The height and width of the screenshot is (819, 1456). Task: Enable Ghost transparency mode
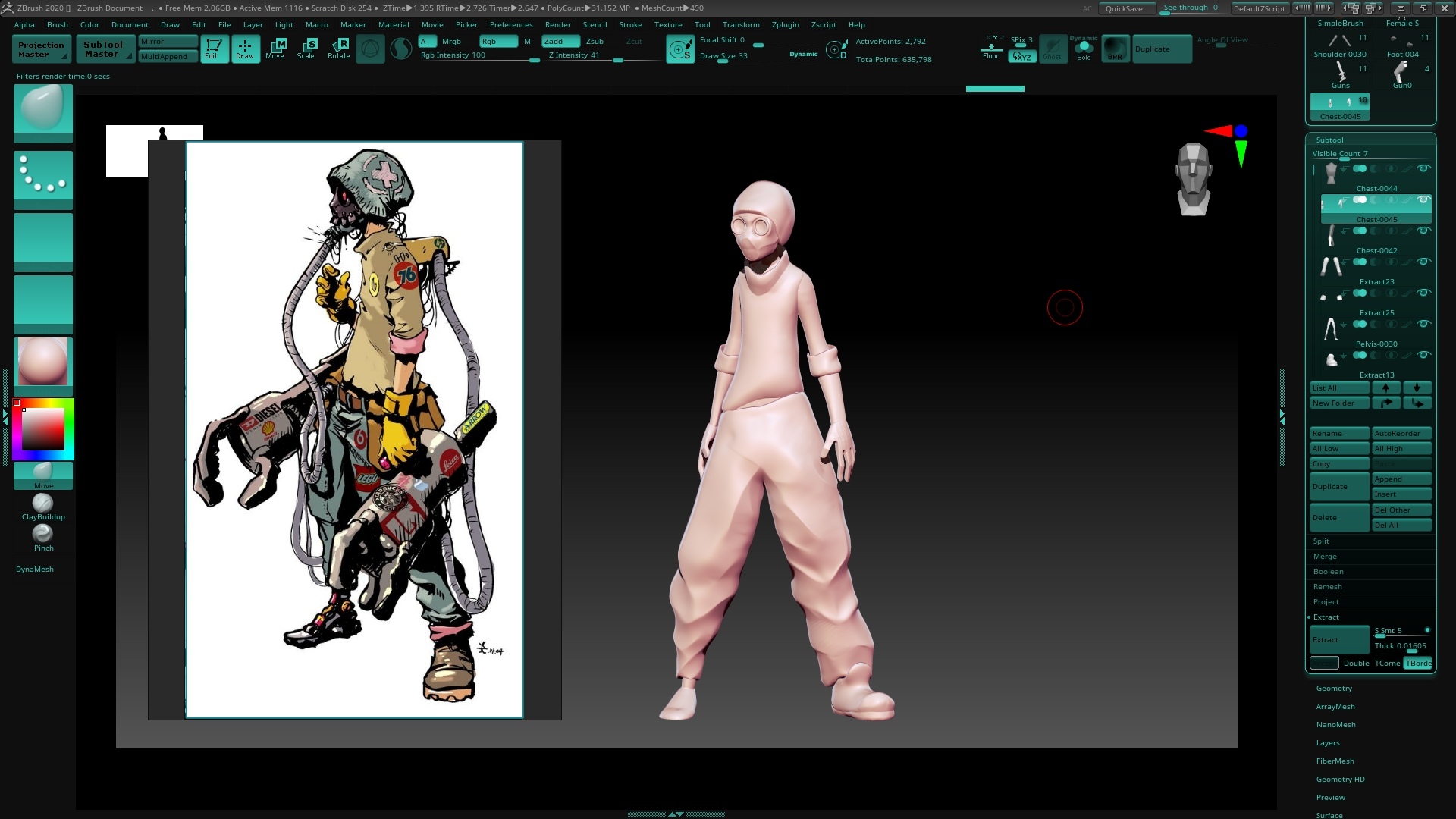tap(1053, 49)
